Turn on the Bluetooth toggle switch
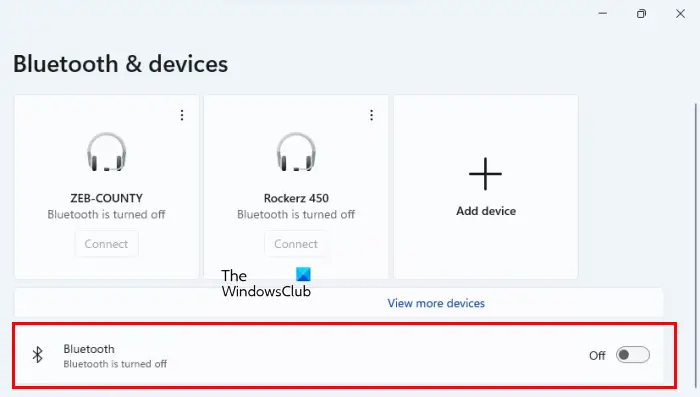This screenshot has width=700, height=397. click(633, 355)
